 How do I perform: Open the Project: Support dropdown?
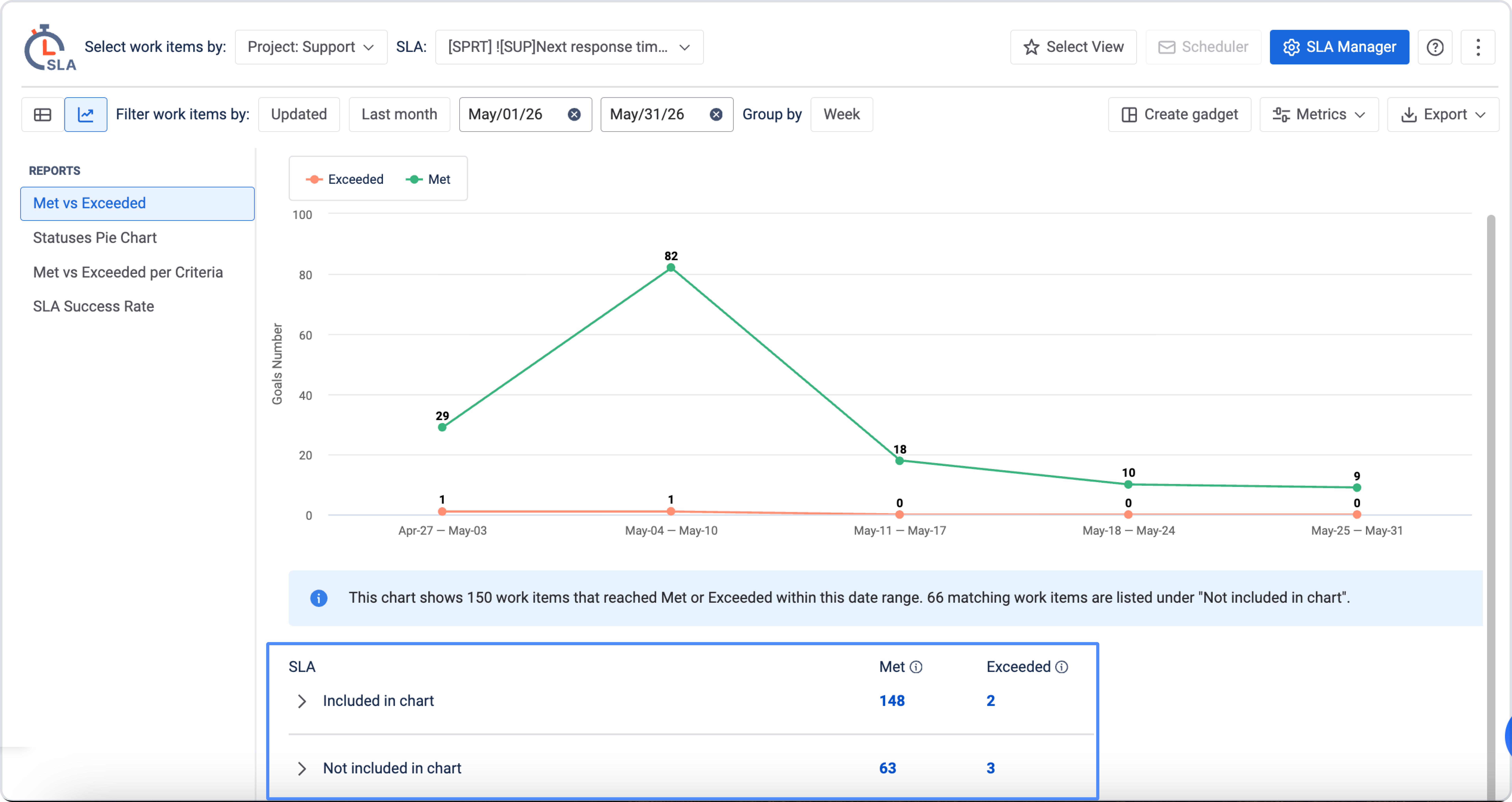310,47
